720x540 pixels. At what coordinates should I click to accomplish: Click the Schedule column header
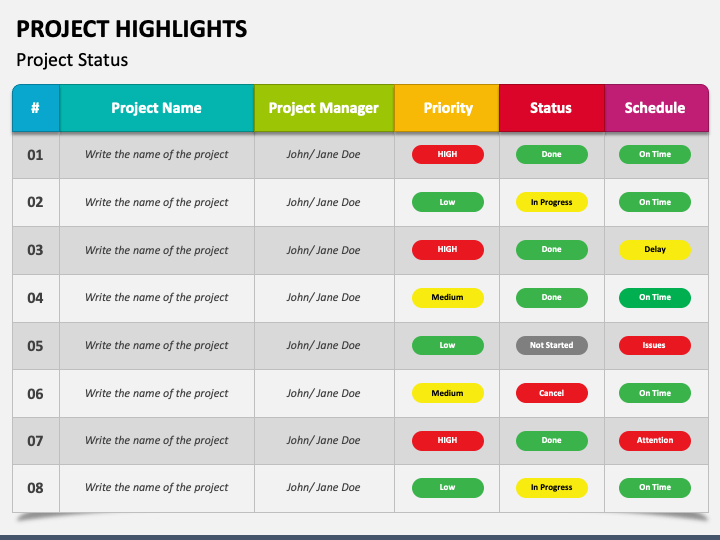tap(656, 108)
